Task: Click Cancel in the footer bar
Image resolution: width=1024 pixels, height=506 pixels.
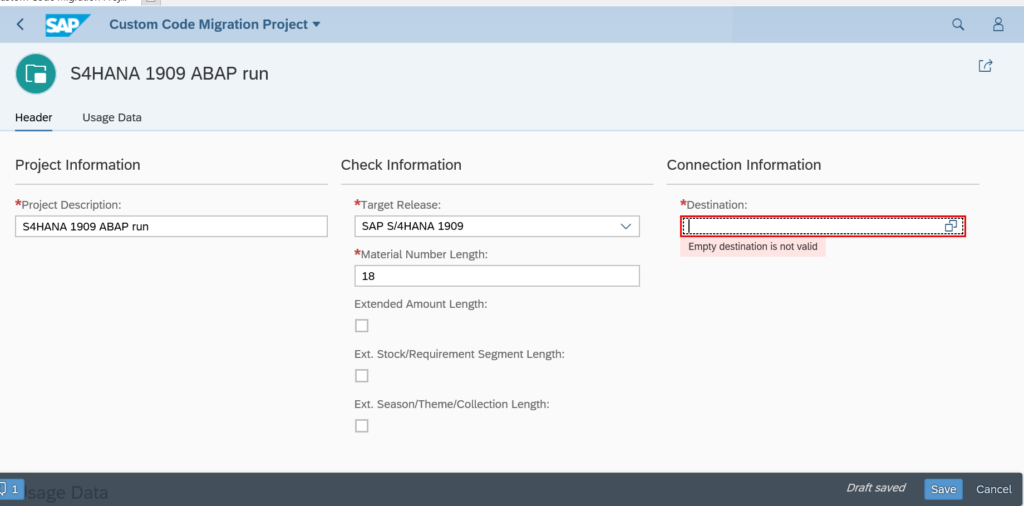Action: pos(993,489)
